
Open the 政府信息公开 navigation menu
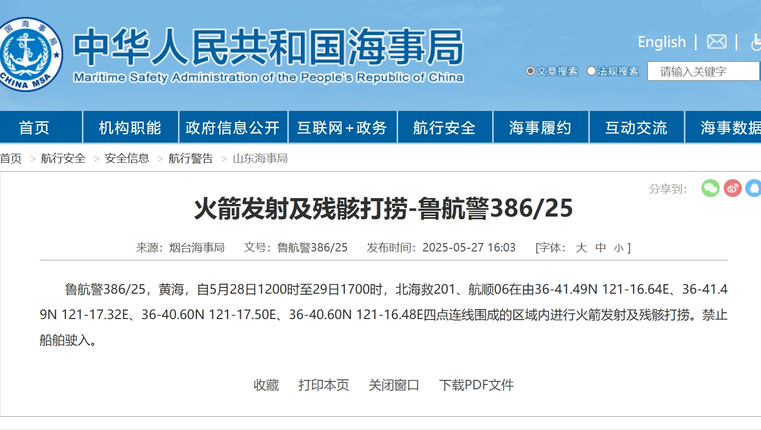[x=233, y=127]
